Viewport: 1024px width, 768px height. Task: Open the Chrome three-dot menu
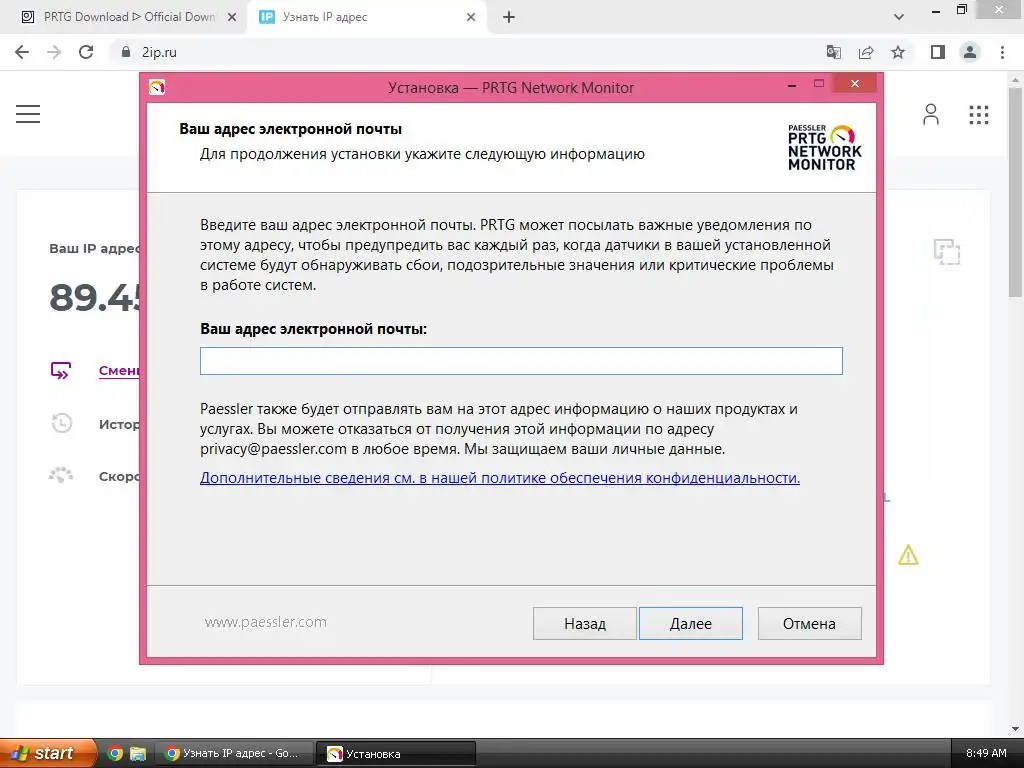[1002, 52]
